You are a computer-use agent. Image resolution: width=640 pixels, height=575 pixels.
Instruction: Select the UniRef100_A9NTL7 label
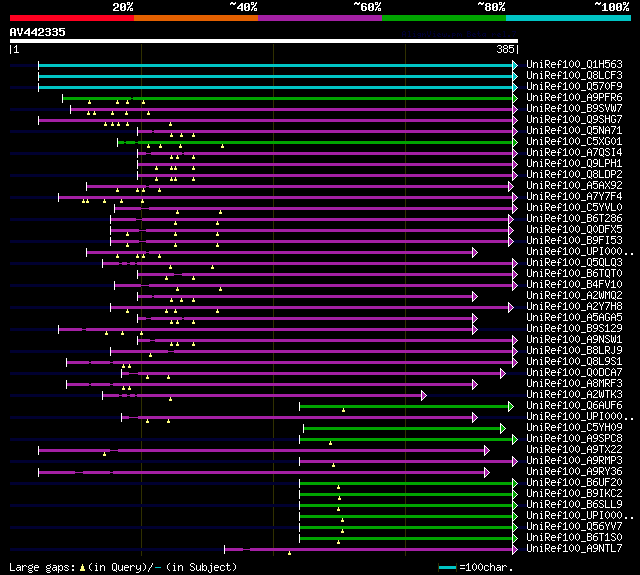(574, 549)
